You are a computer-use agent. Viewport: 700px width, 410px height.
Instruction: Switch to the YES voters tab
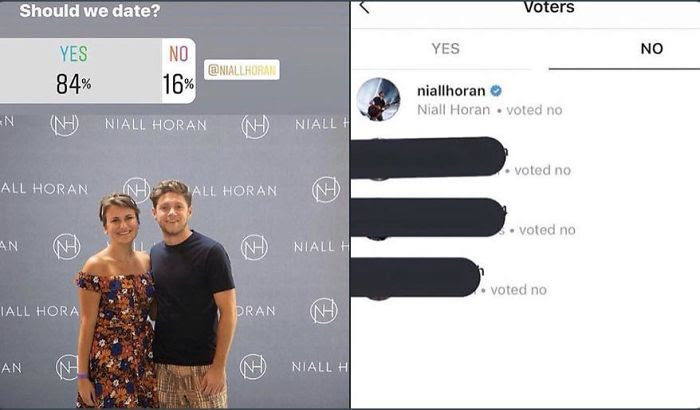point(445,48)
